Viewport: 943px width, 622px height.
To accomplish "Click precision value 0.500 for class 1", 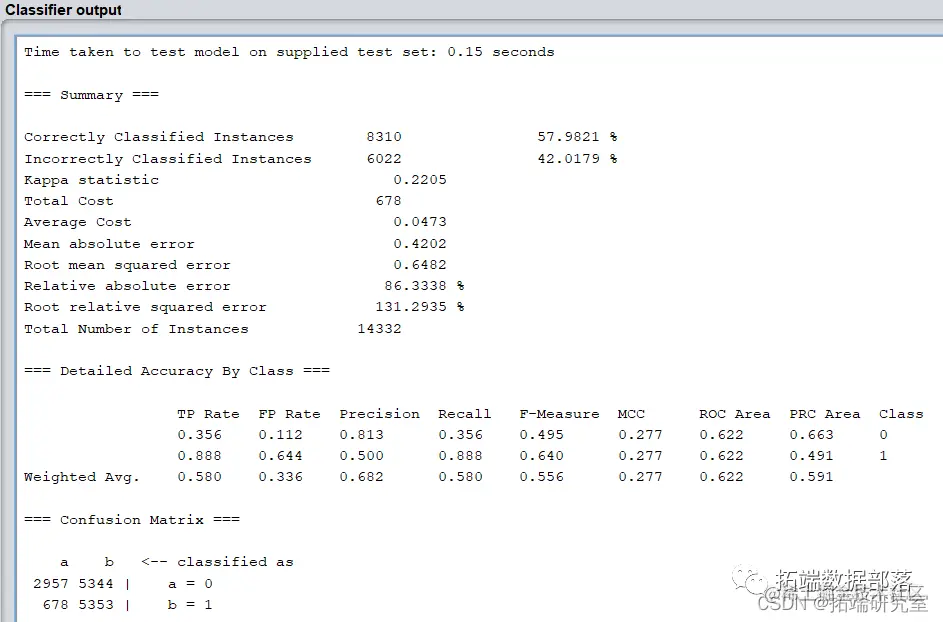I will [361, 456].
